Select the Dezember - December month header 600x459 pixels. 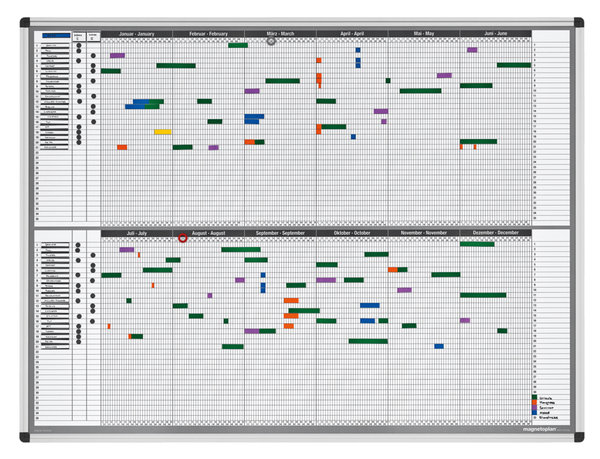point(495,233)
